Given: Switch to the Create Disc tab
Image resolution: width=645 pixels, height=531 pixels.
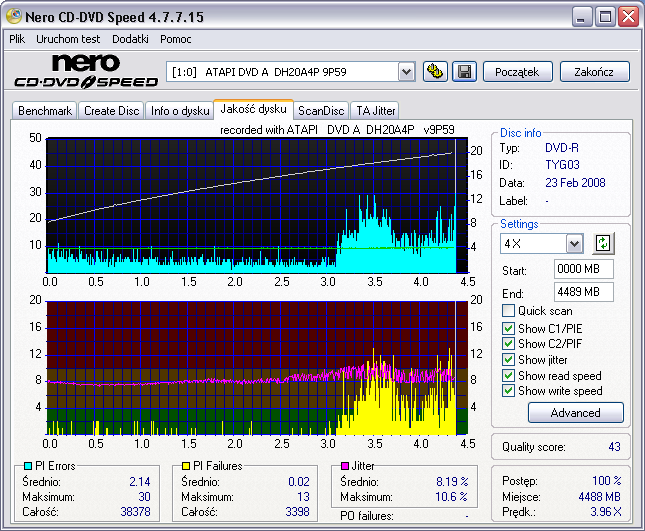Looking at the screenshot, I should point(111,111).
